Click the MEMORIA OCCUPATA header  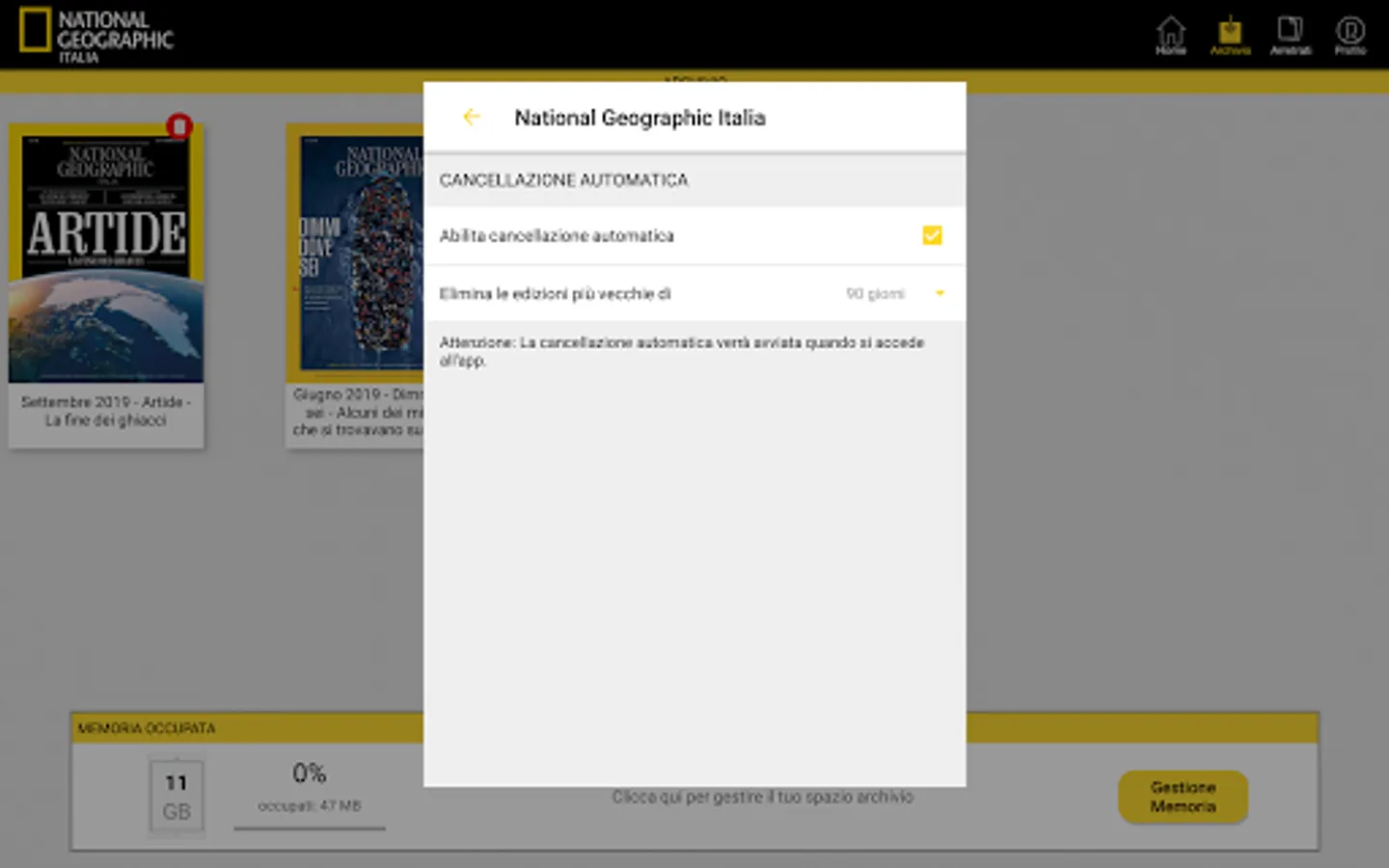[147, 728]
